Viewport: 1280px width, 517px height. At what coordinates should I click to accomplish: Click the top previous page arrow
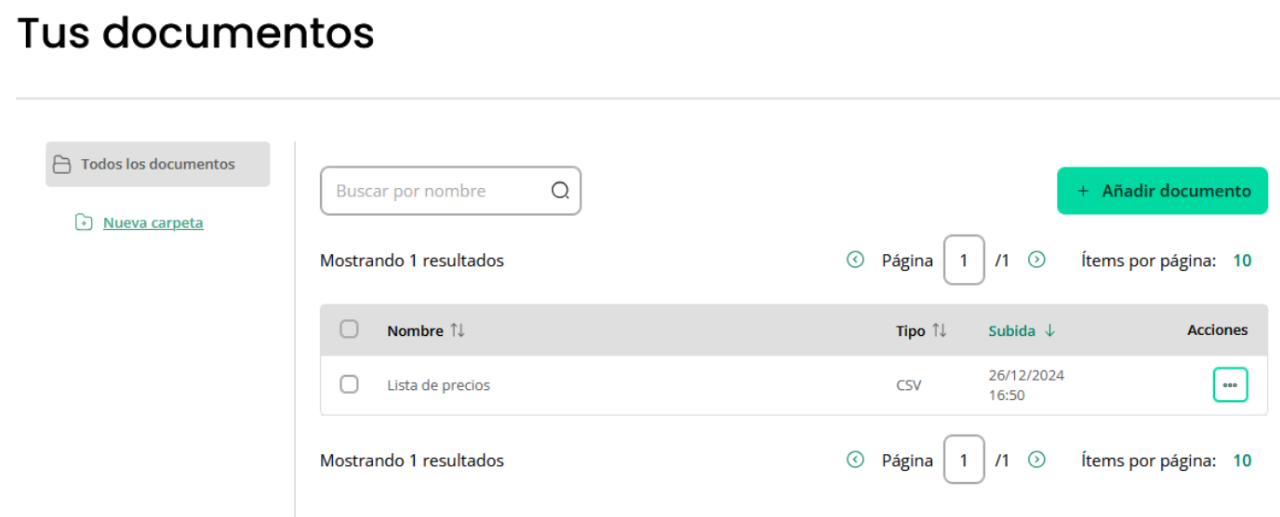(855, 260)
